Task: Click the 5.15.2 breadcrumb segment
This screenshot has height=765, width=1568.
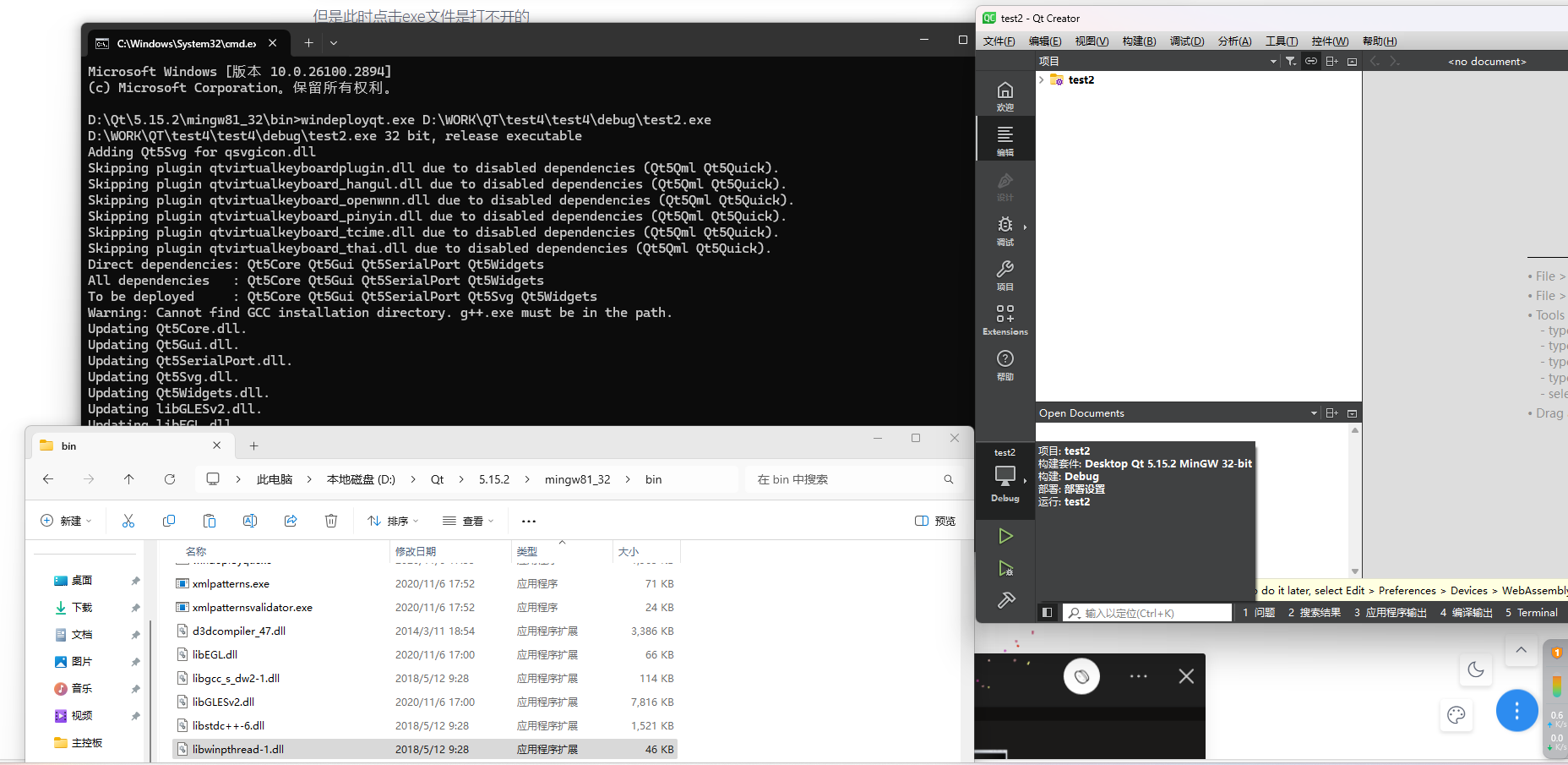Action: (x=494, y=479)
